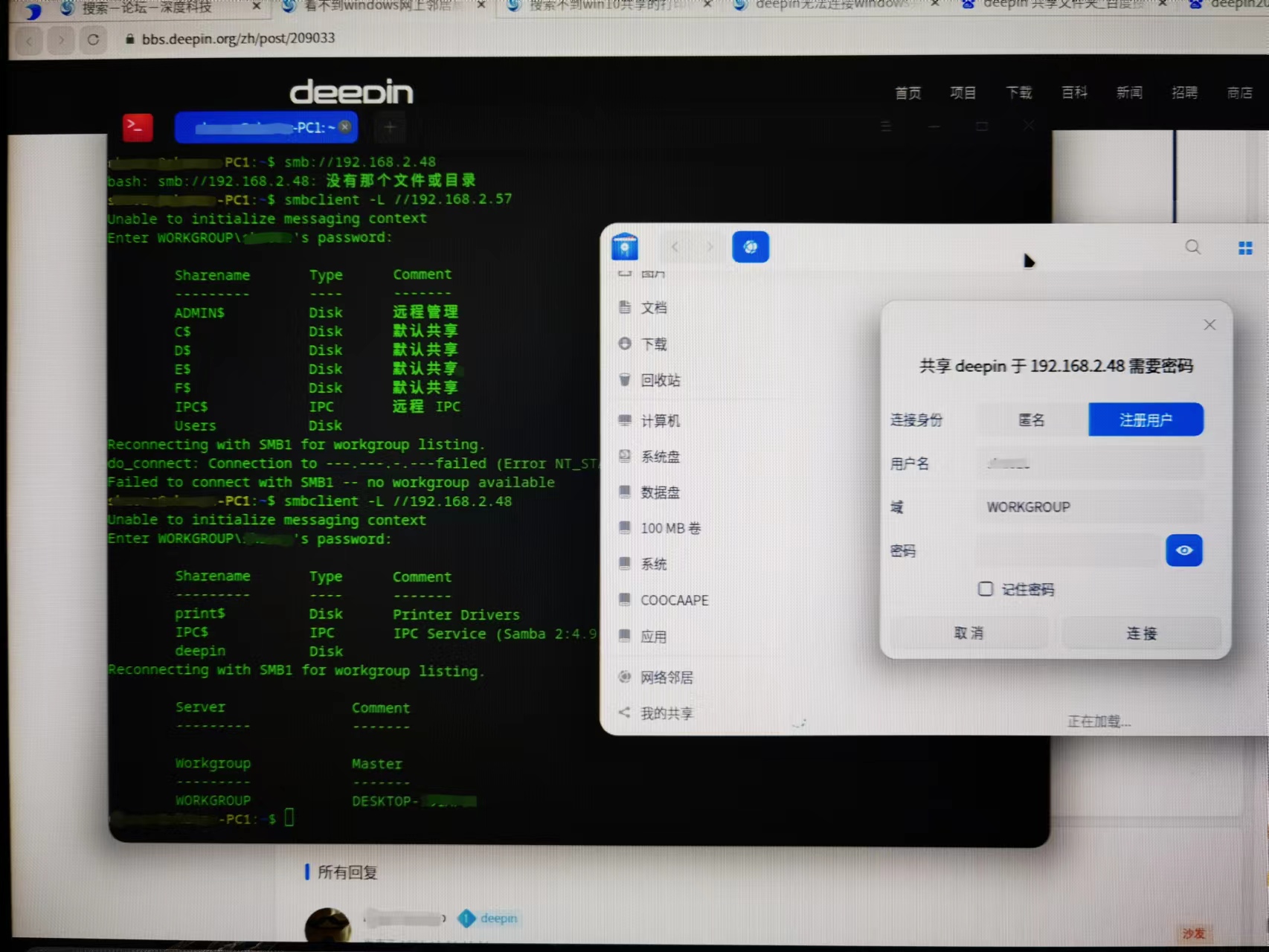This screenshot has height=952, width=1269.
Task: Go back in the browser
Action: (x=29, y=40)
